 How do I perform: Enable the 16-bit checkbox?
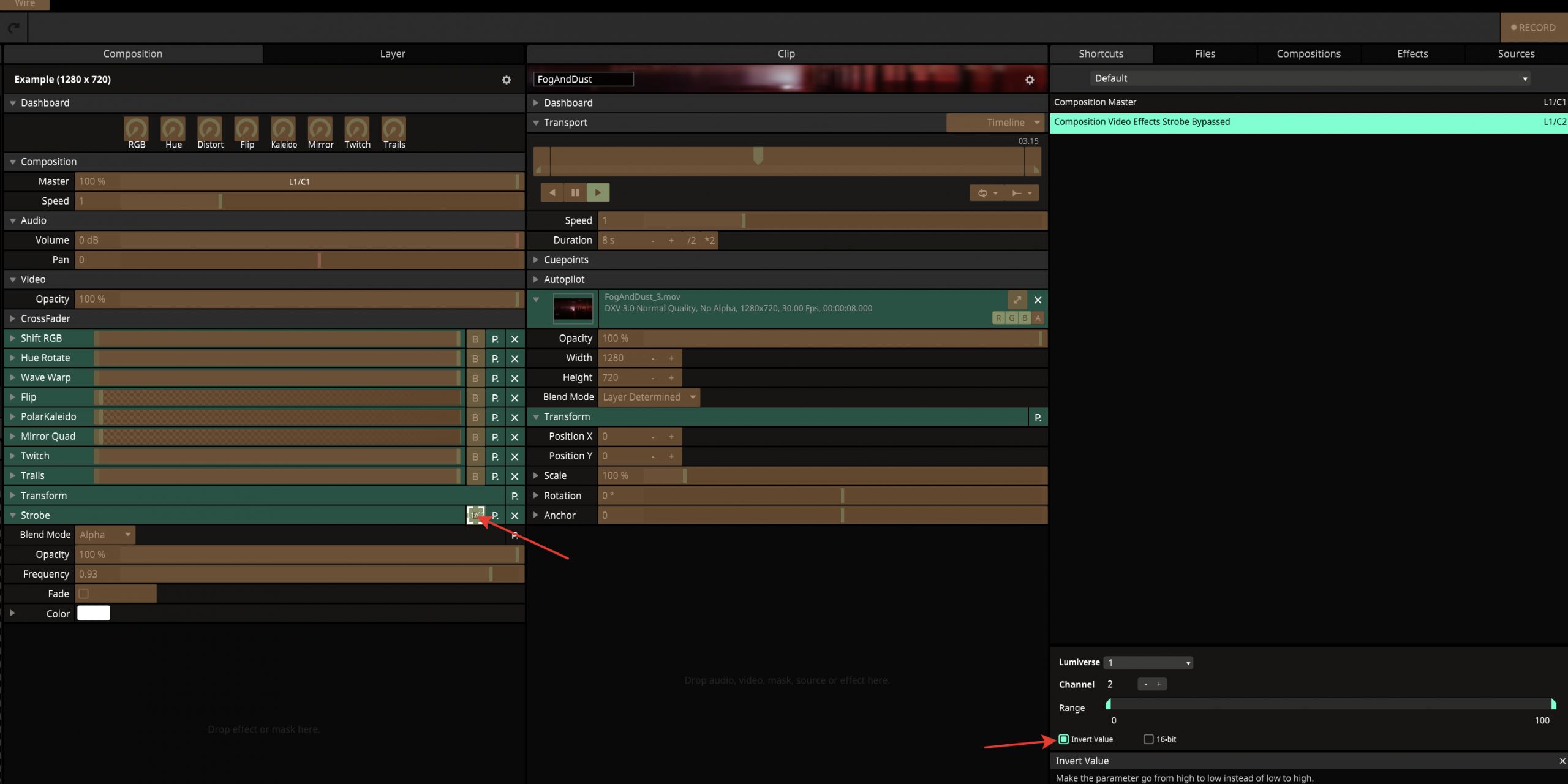point(1148,739)
